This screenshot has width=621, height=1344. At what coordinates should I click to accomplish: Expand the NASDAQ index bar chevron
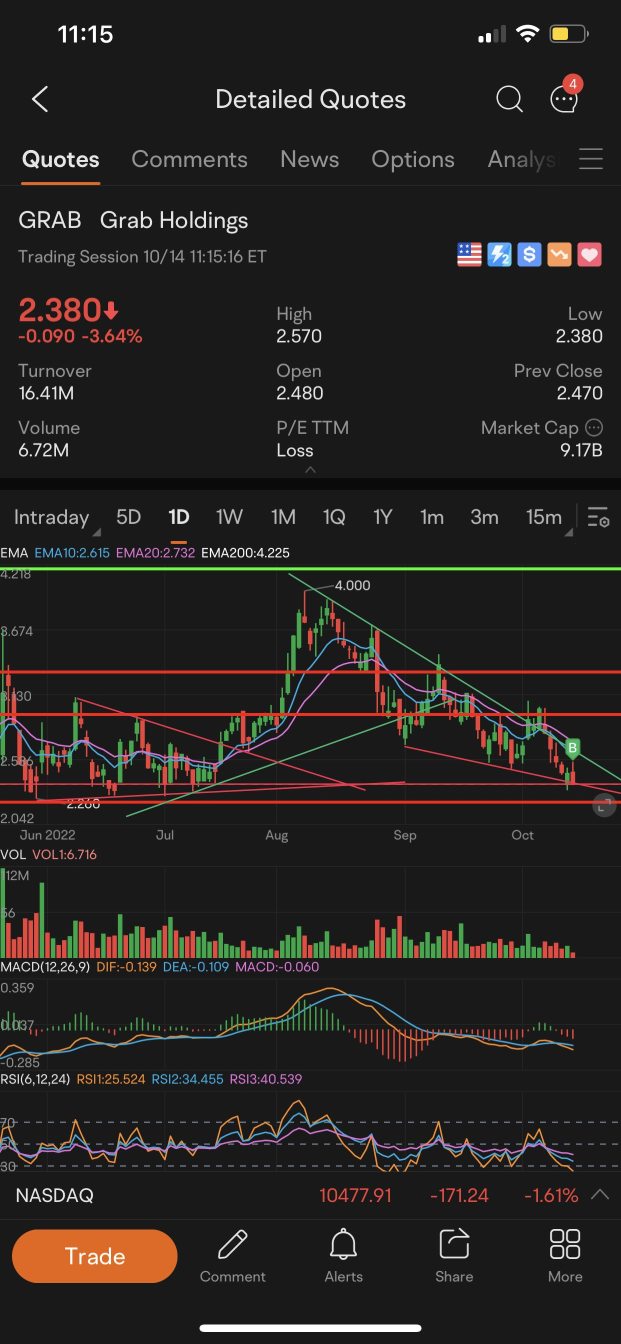600,1195
